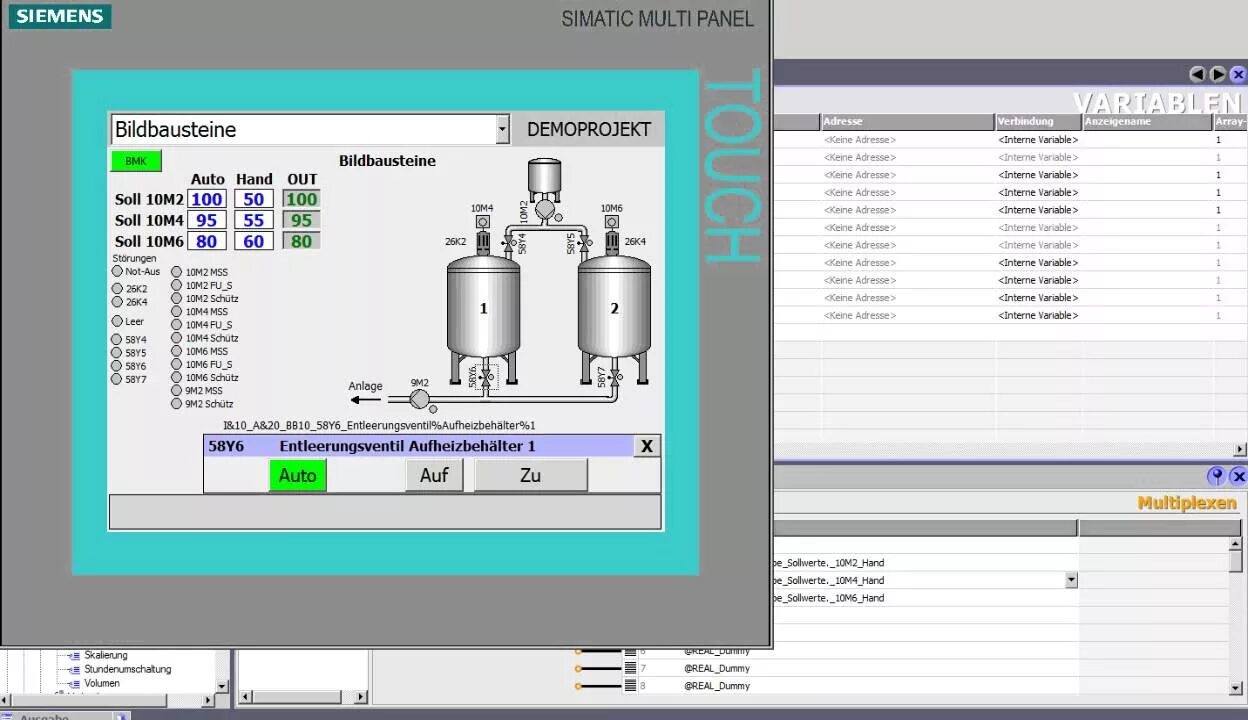This screenshot has width=1248, height=720.
Task: Open the dropdown on the _10M4_Hand row
Action: [x=1071, y=580]
